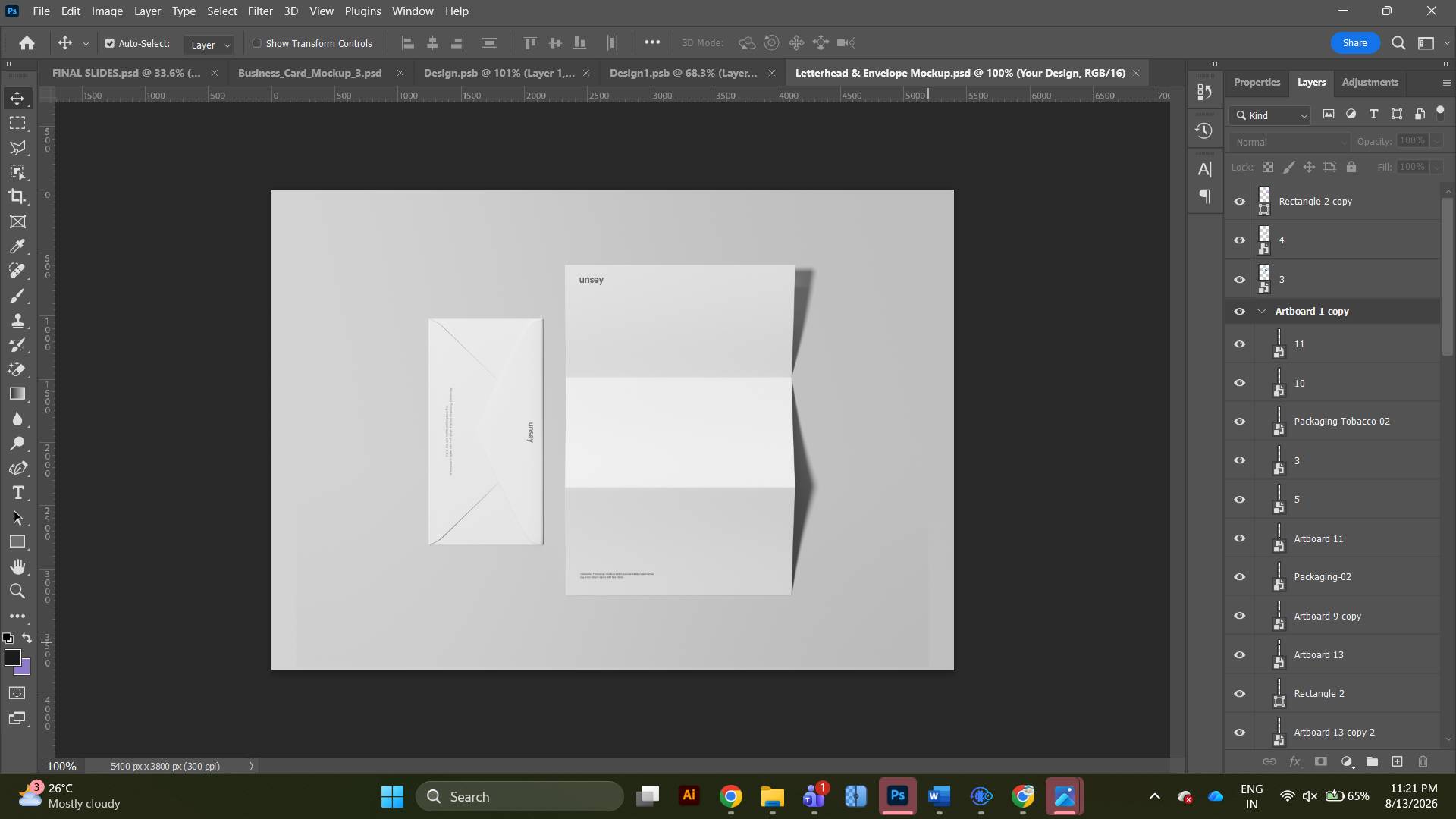Image resolution: width=1456 pixels, height=819 pixels.
Task: Pick the Gradient tool
Action: pos(17,394)
